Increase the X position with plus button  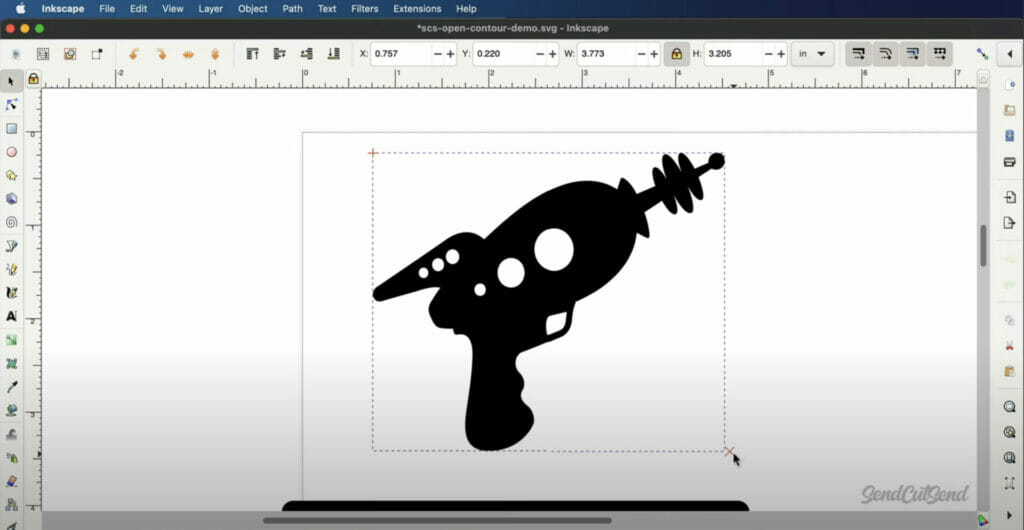450,54
